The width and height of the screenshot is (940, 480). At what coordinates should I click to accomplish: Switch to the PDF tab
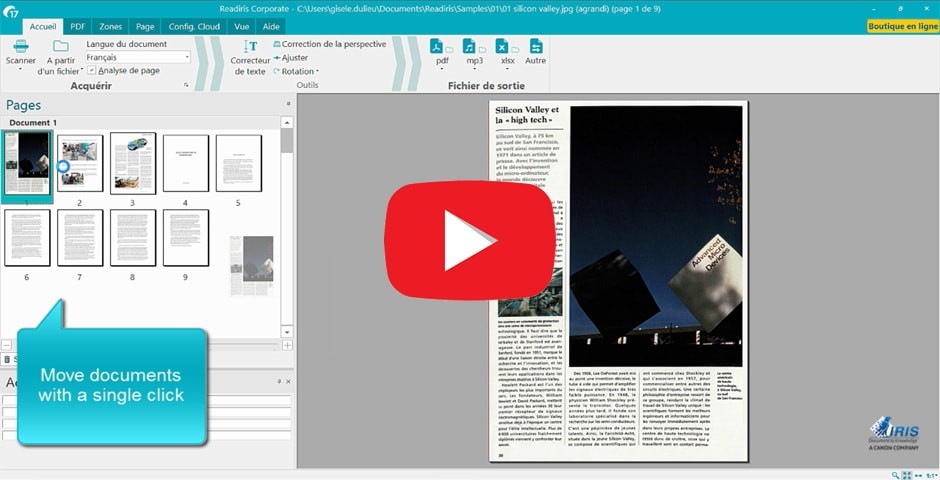pos(77,26)
